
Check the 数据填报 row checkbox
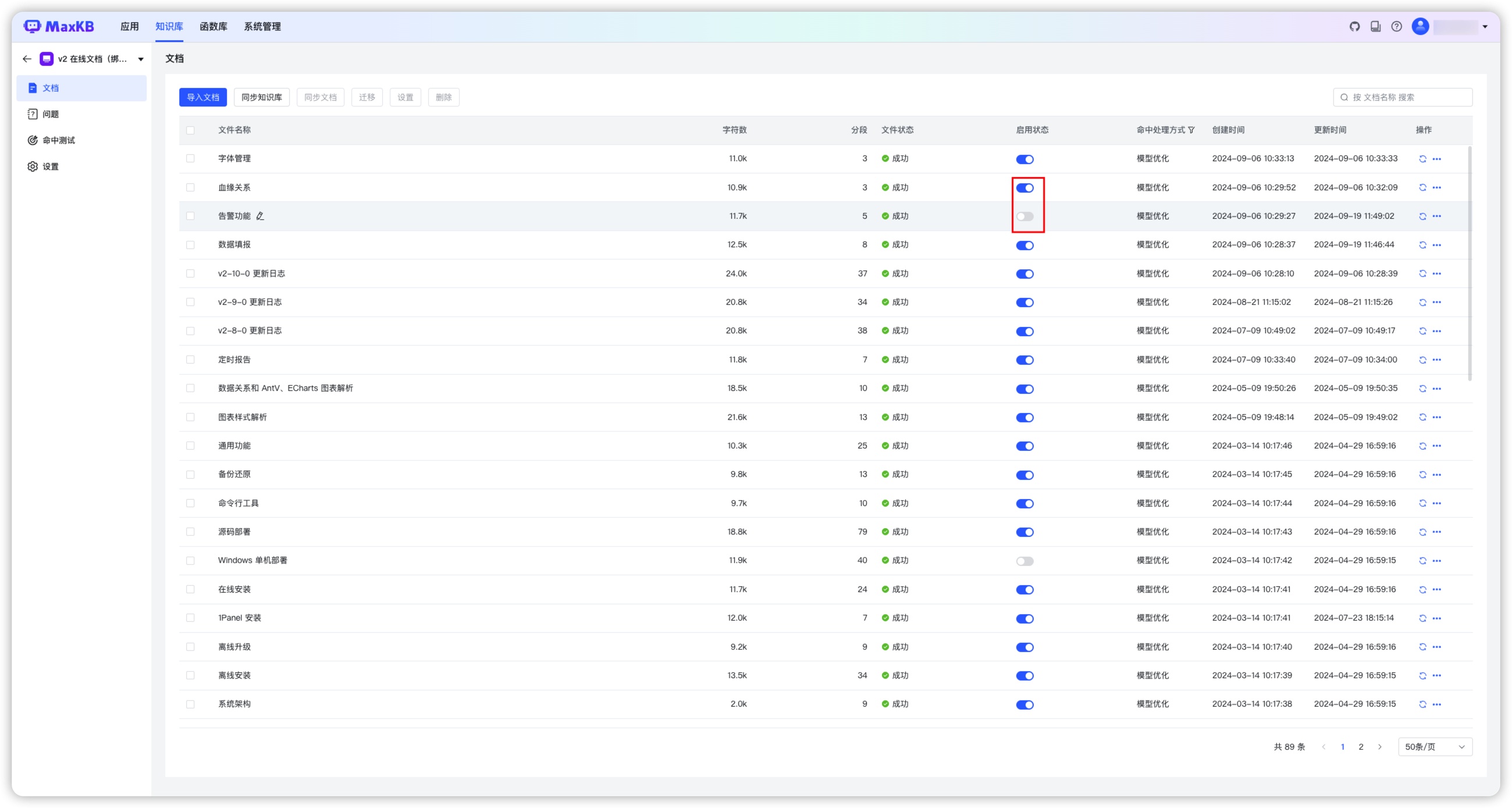(x=190, y=245)
